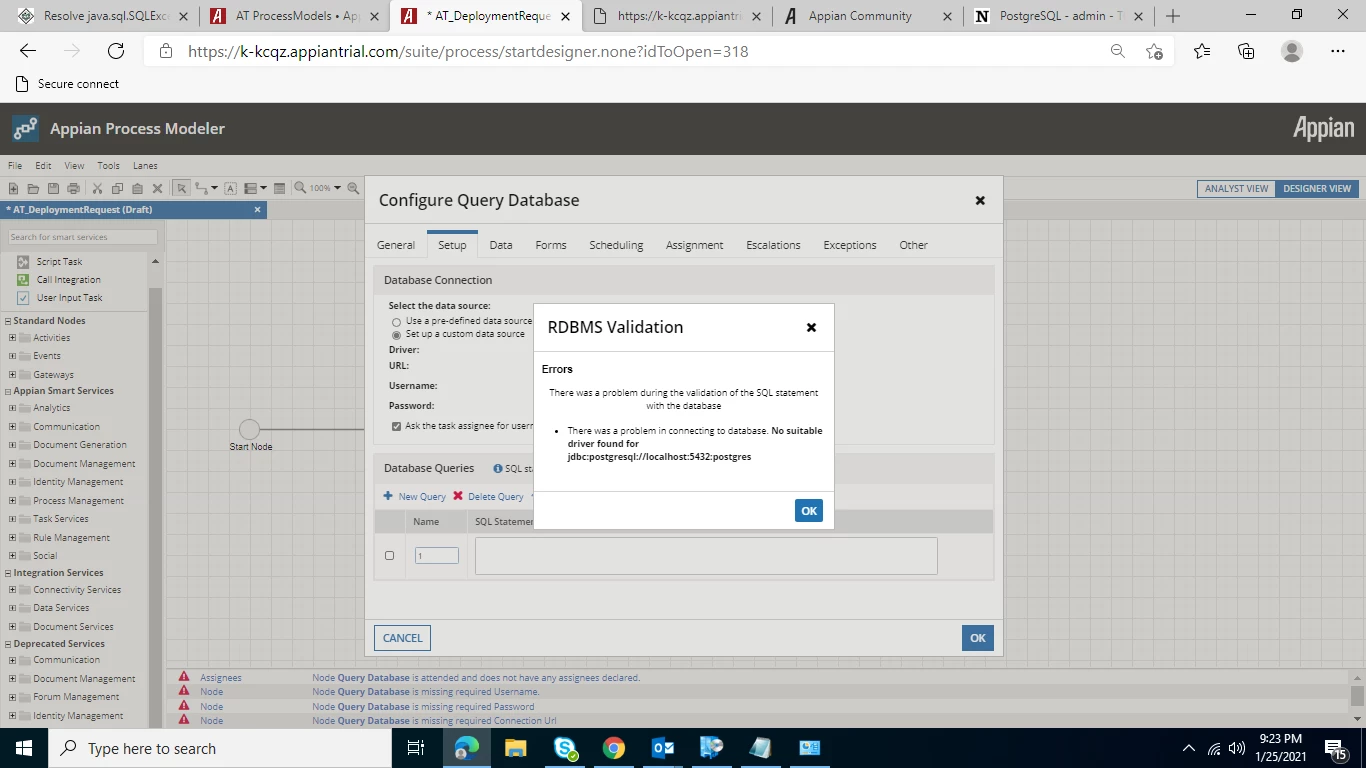The width and height of the screenshot is (1366, 768).
Task: Open File Explorer from the taskbar
Action: [516, 748]
